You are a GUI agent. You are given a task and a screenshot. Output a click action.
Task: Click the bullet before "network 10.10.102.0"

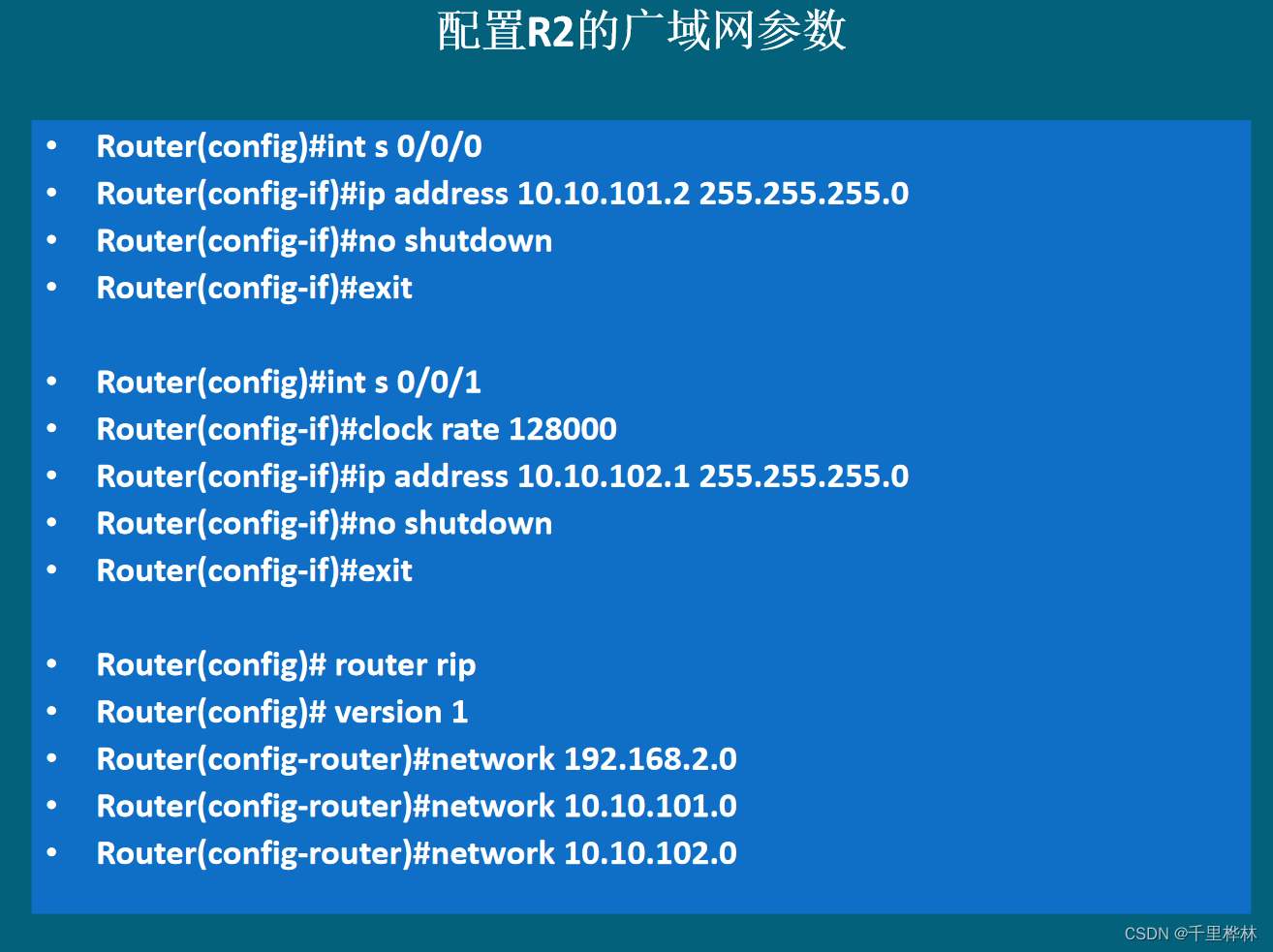coord(52,853)
